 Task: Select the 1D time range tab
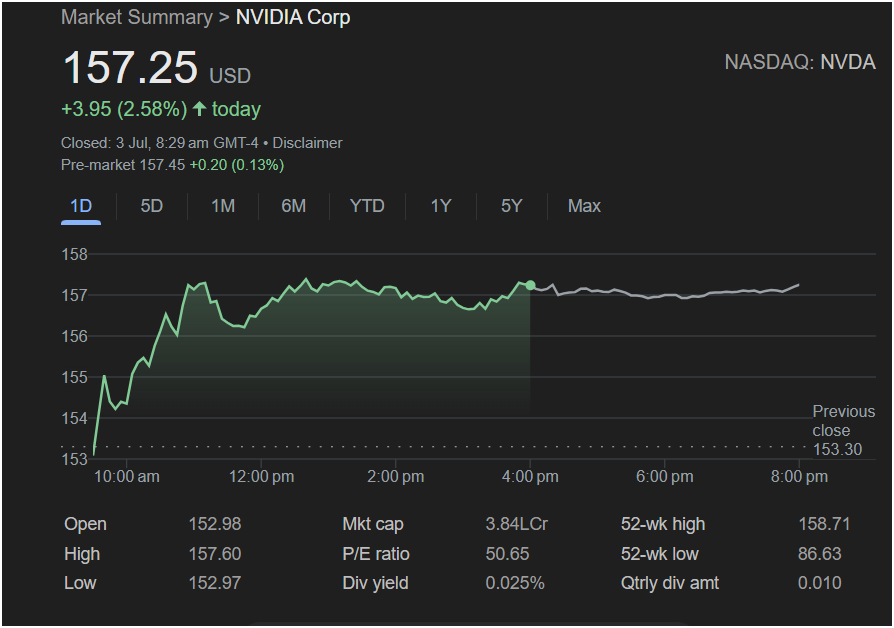tap(81, 206)
